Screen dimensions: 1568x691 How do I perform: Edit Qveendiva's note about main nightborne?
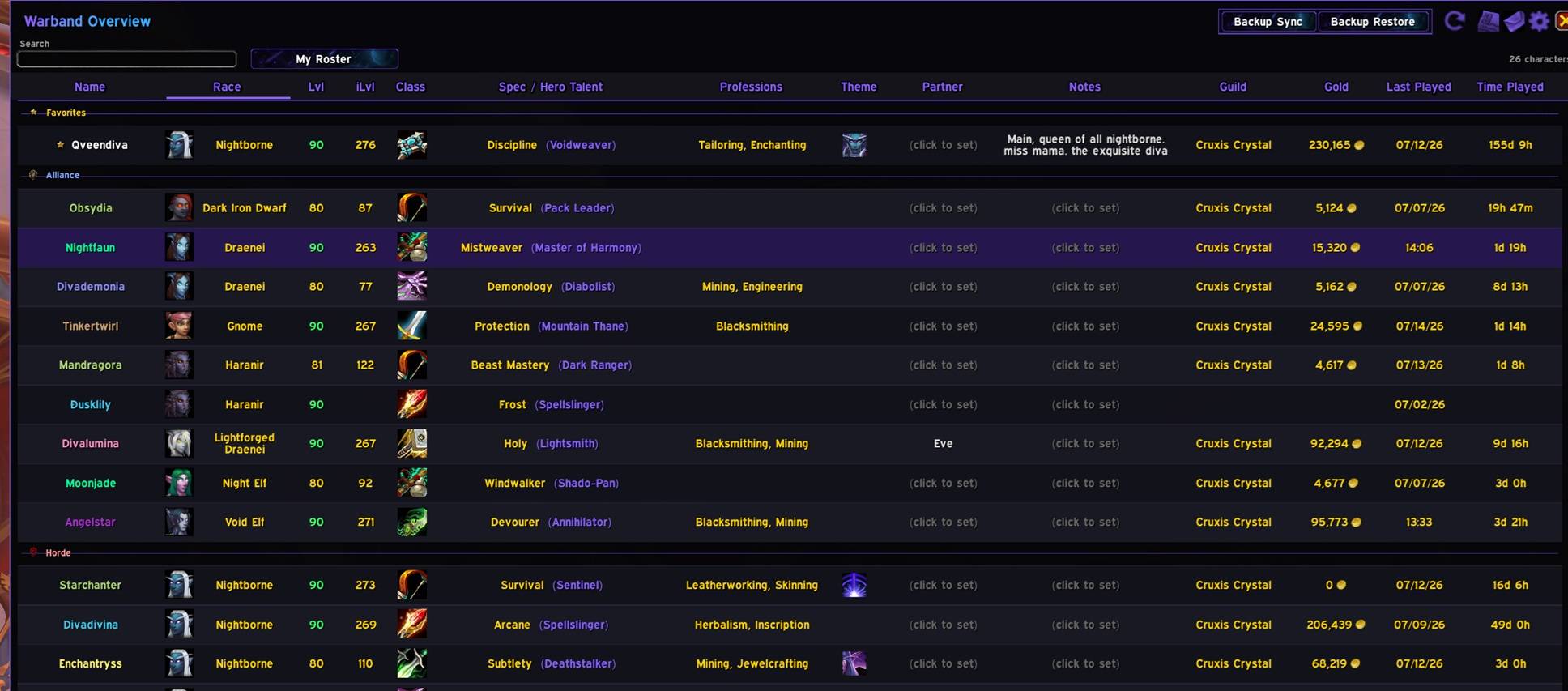point(1085,145)
